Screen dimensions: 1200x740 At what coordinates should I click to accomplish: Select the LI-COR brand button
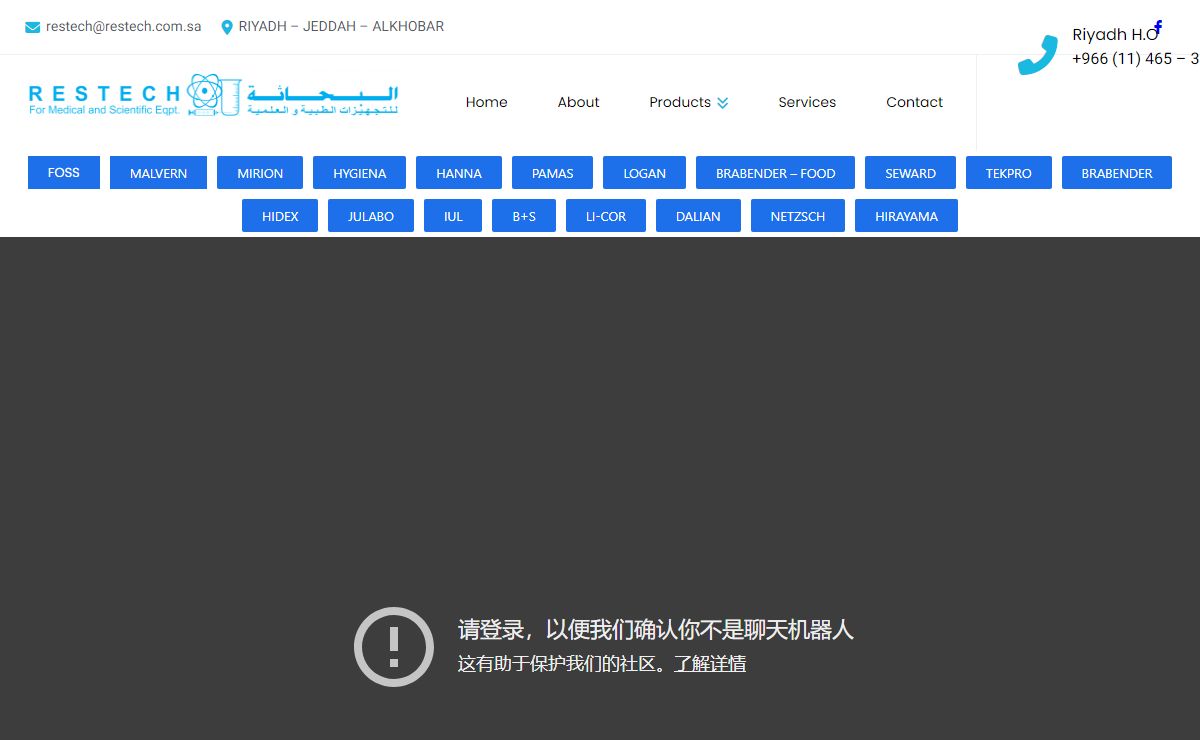point(606,215)
